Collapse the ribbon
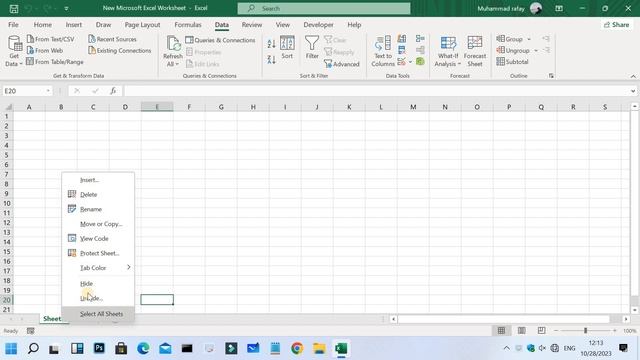The image size is (640, 360). click(x=633, y=76)
